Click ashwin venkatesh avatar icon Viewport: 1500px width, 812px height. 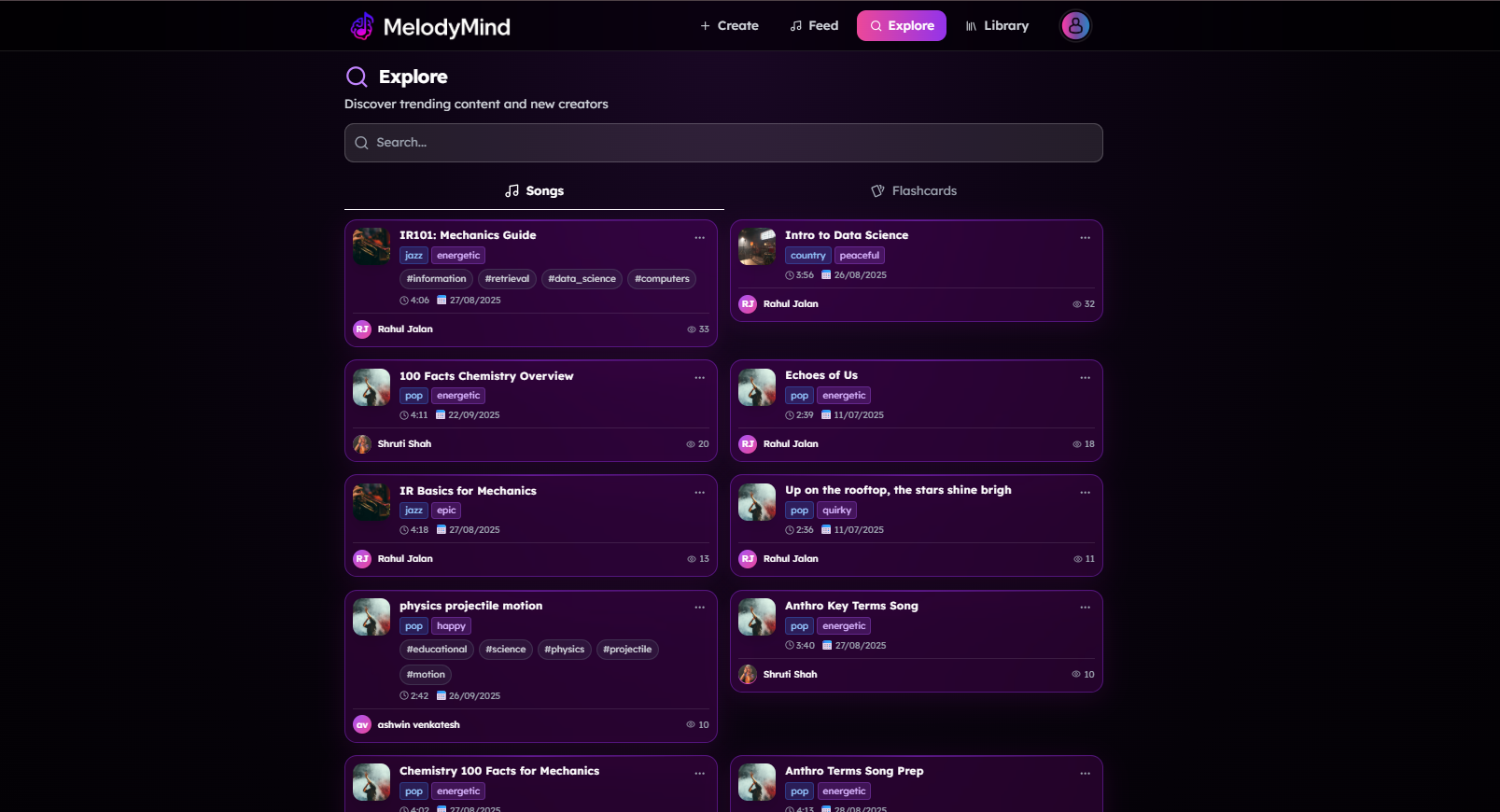click(x=362, y=725)
